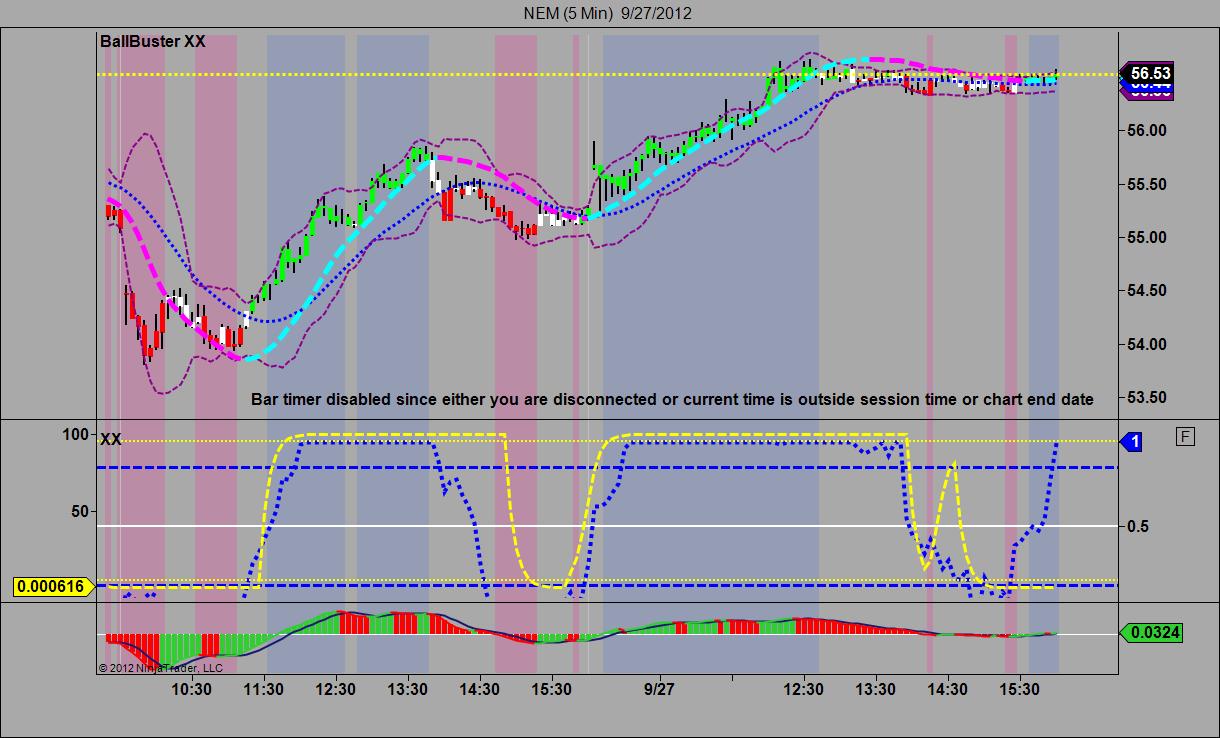Click the 55.50 price axis label
This screenshot has width=1220, height=738.
1148,184
